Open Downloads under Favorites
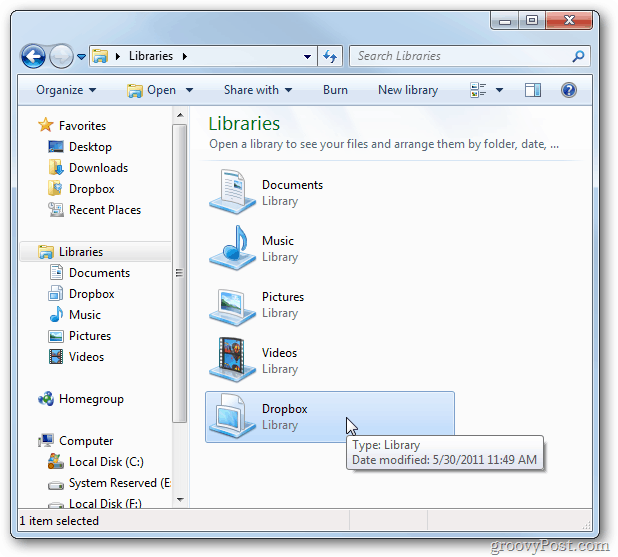The height and width of the screenshot is (557, 618). pyautogui.click(x=99, y=168)
